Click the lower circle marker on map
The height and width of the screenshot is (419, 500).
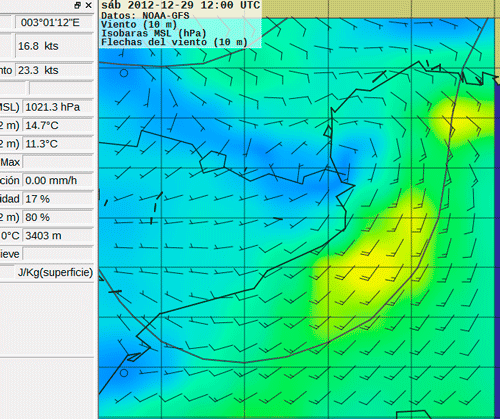[124, 373]
